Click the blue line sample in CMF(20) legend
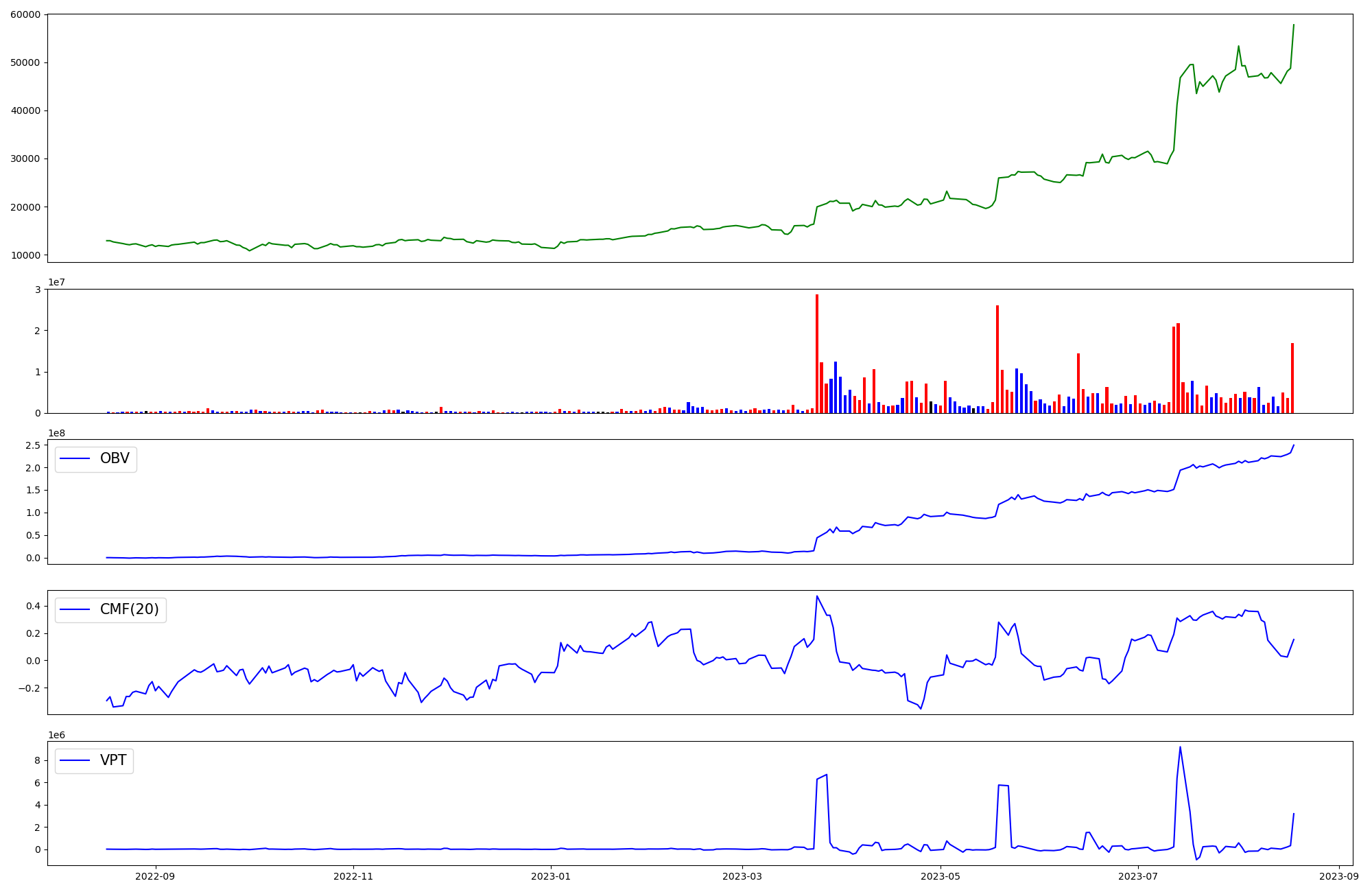Screen dimensions: 1372x892 (75, 610)
